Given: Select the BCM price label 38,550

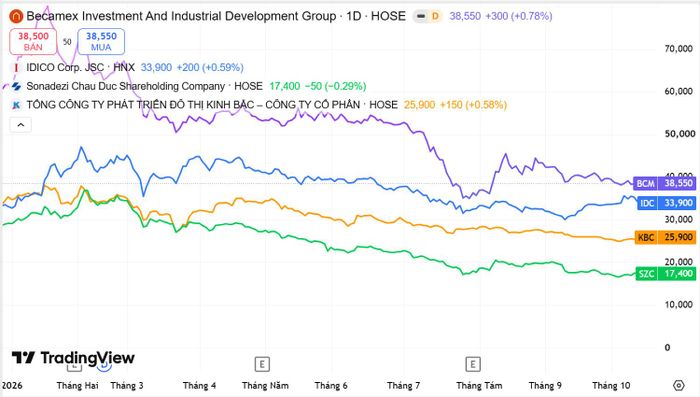Looking at the screenshot, I should click(664, 184).
